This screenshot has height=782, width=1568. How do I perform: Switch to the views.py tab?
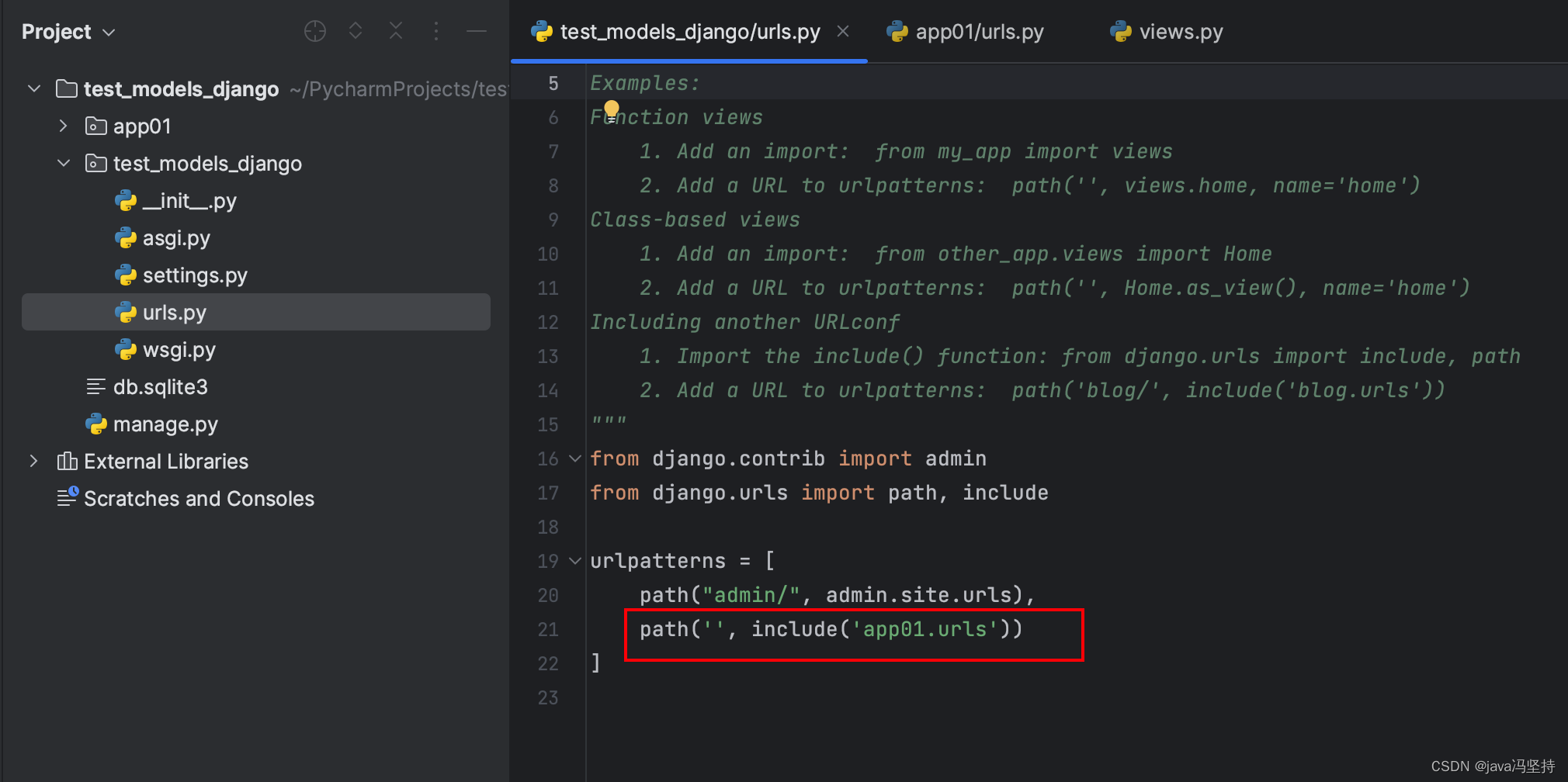pos(1180,32)
